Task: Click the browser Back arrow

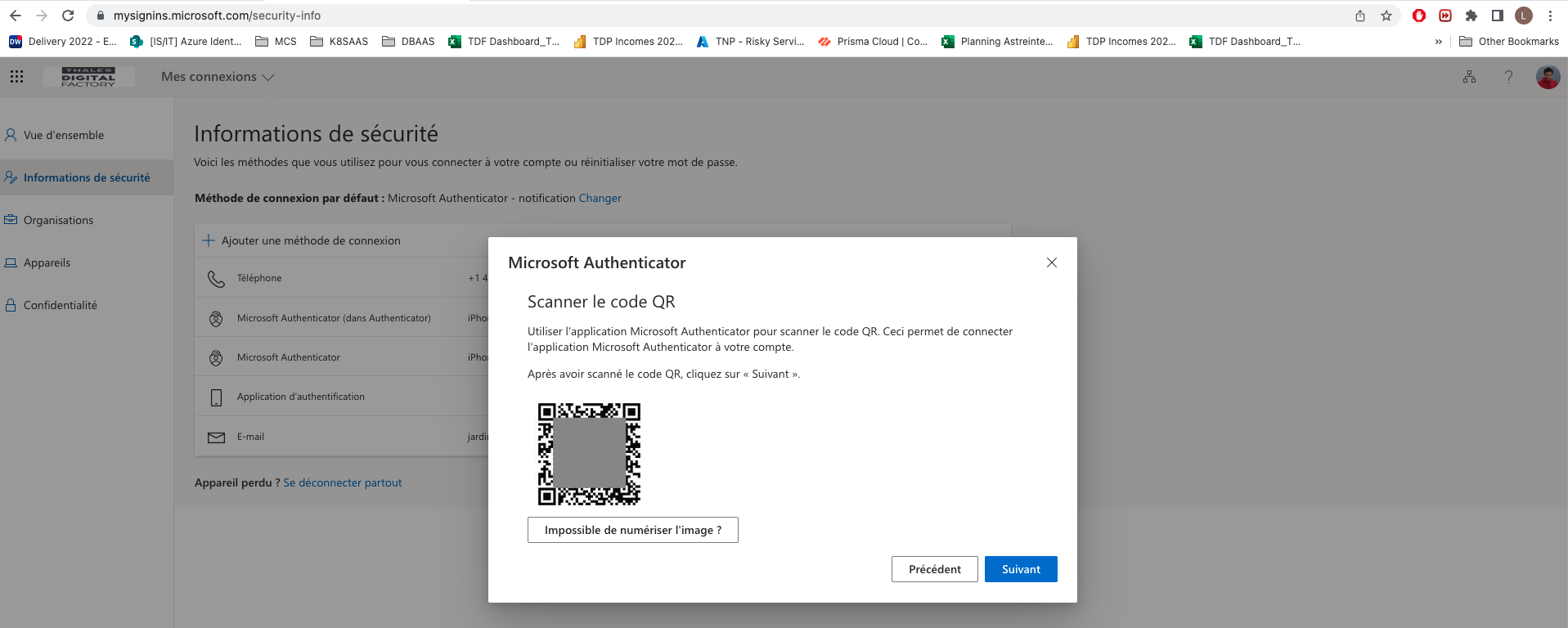Action: coord(16,16)
